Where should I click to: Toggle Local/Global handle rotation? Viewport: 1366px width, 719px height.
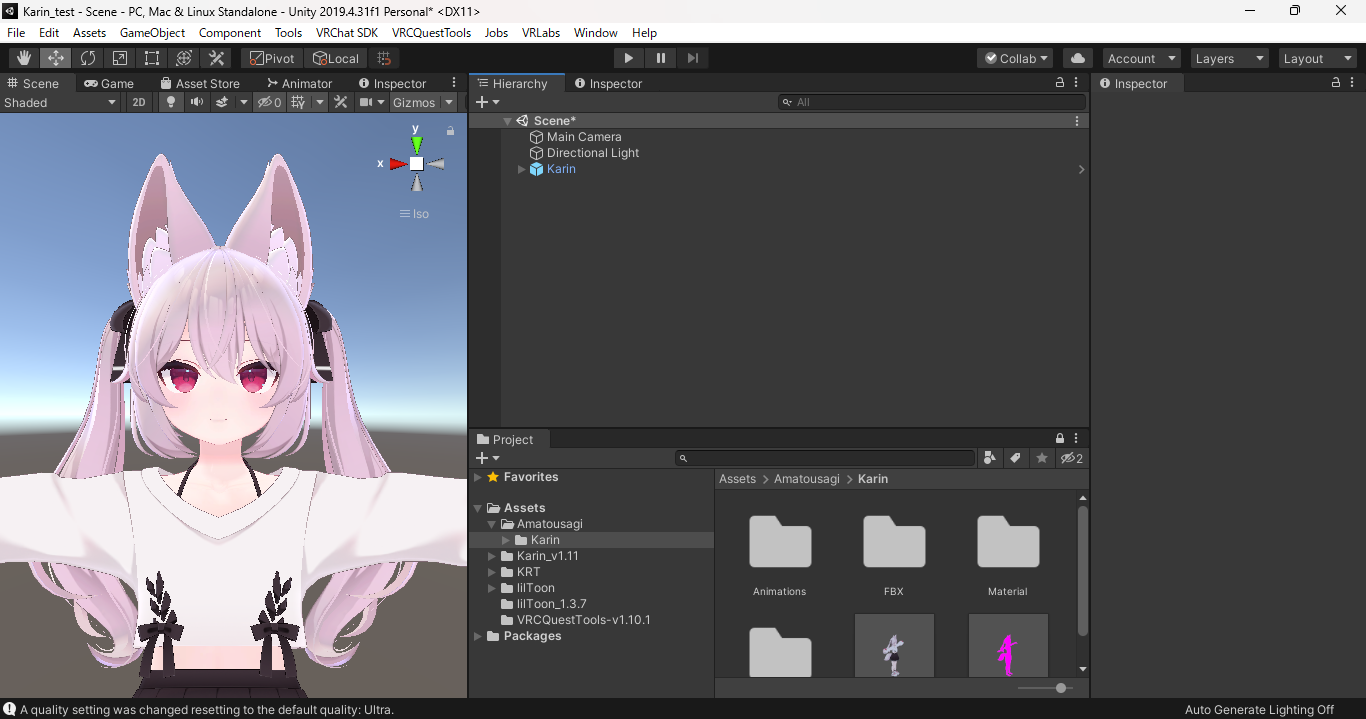coord(335,58)
